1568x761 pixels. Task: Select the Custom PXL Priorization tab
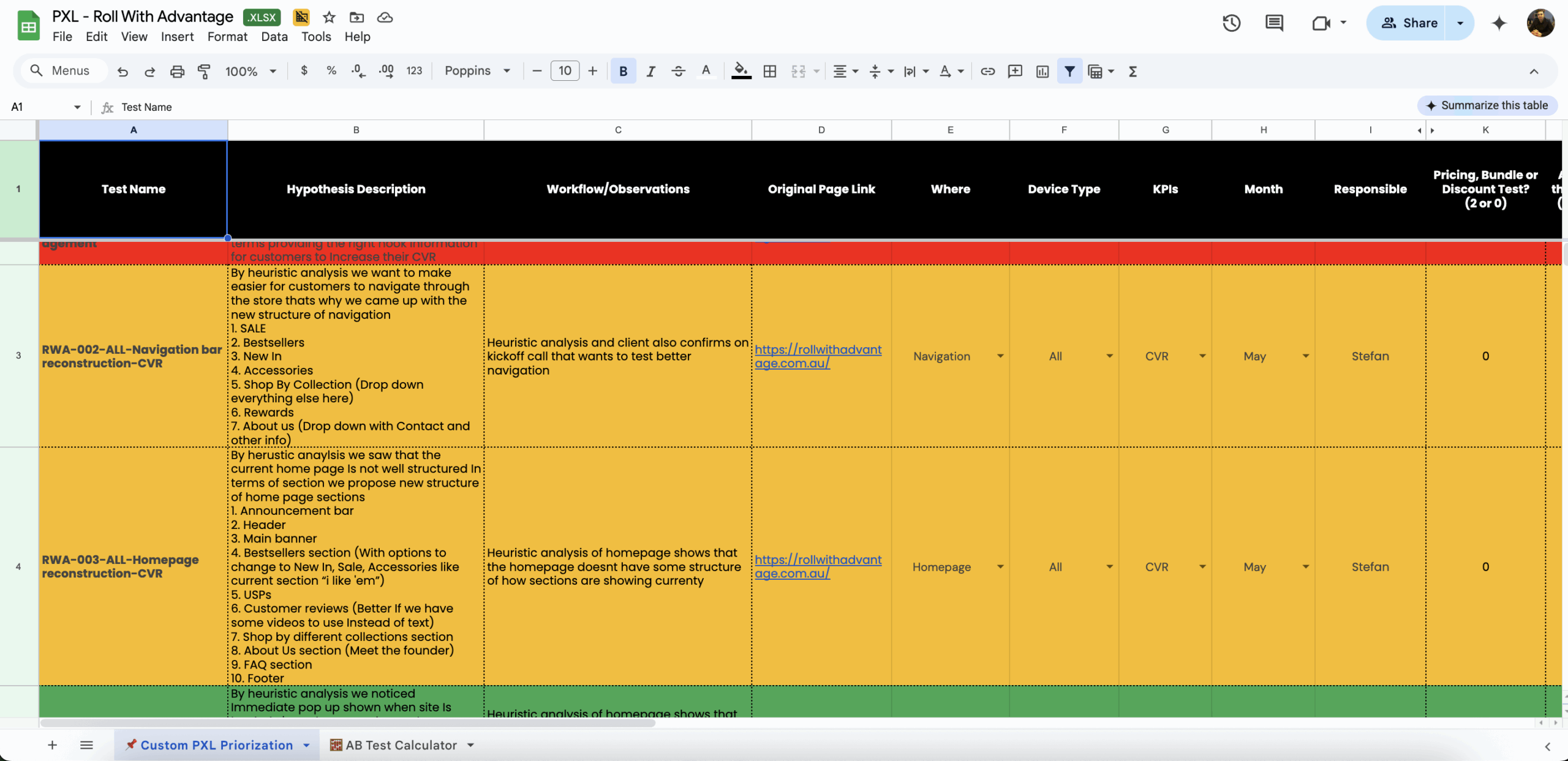tap(217, 745)
